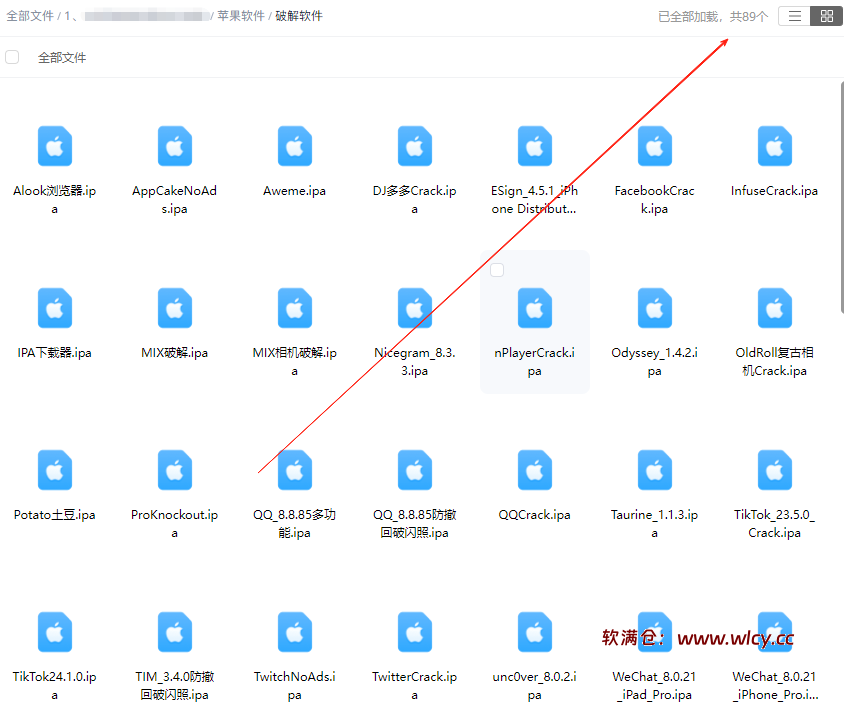
Task: Select MIX相机破解.ipa file icon
Action: click(294, 308)
